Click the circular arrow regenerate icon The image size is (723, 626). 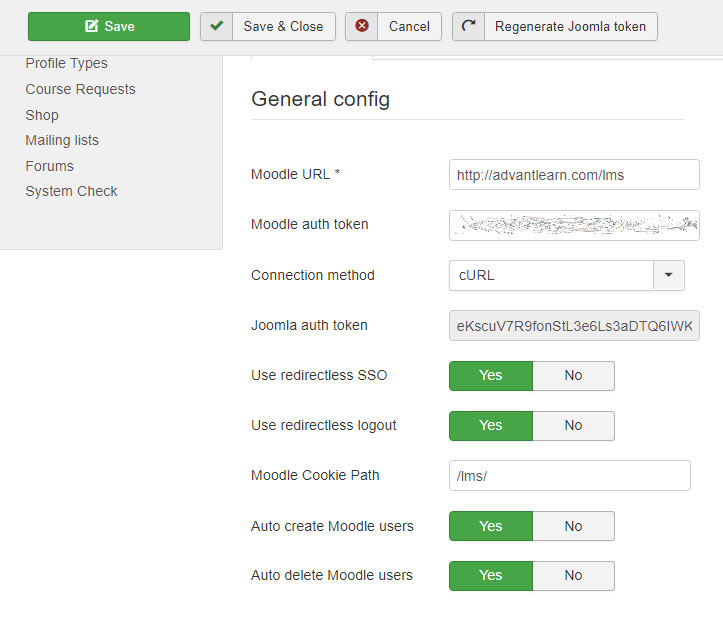pos(468,26)
